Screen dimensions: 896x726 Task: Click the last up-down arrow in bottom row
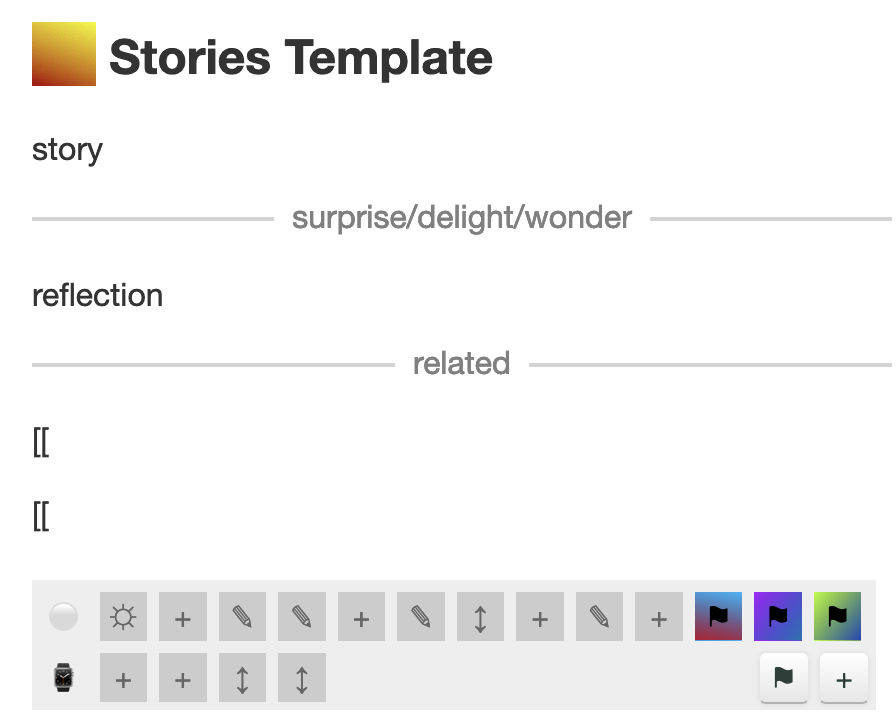[x=302, y=680]
